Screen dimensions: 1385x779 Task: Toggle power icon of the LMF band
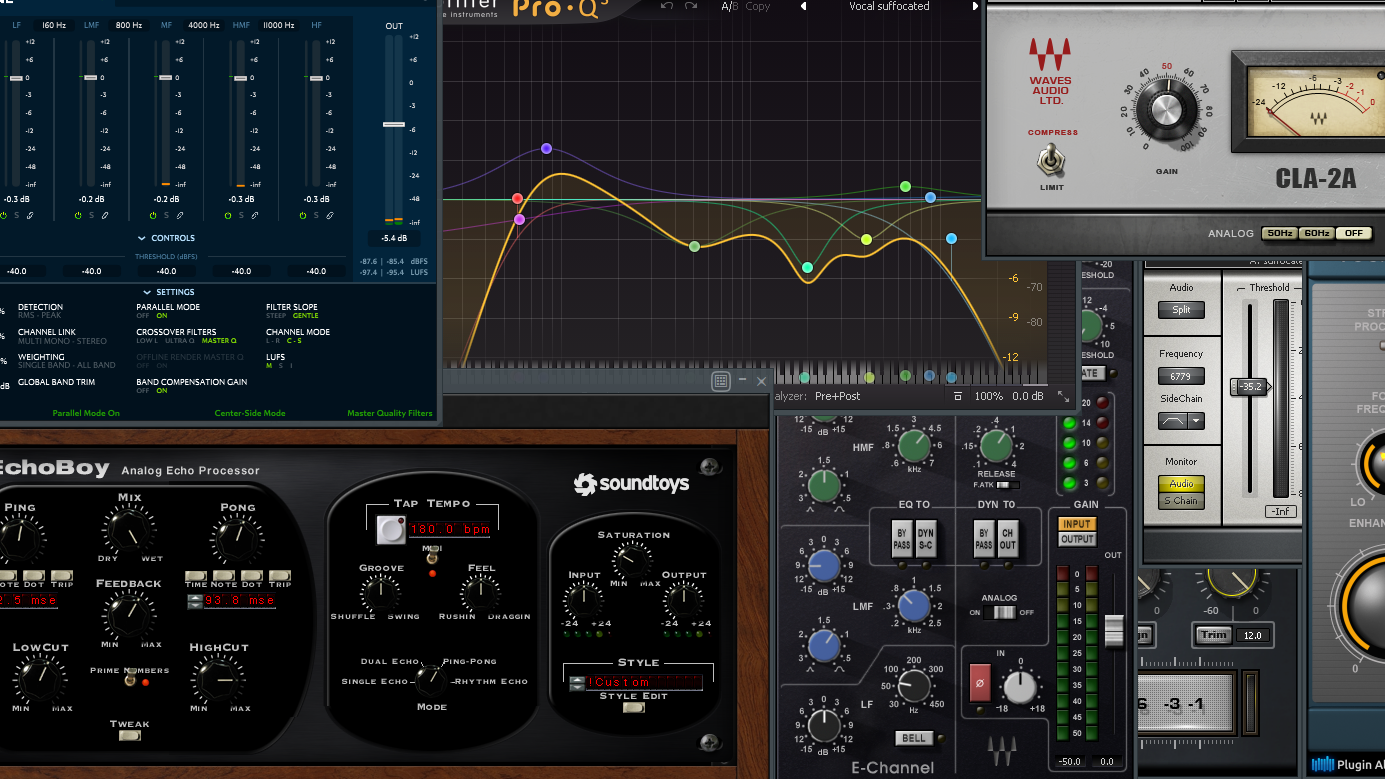coord(77,215)
